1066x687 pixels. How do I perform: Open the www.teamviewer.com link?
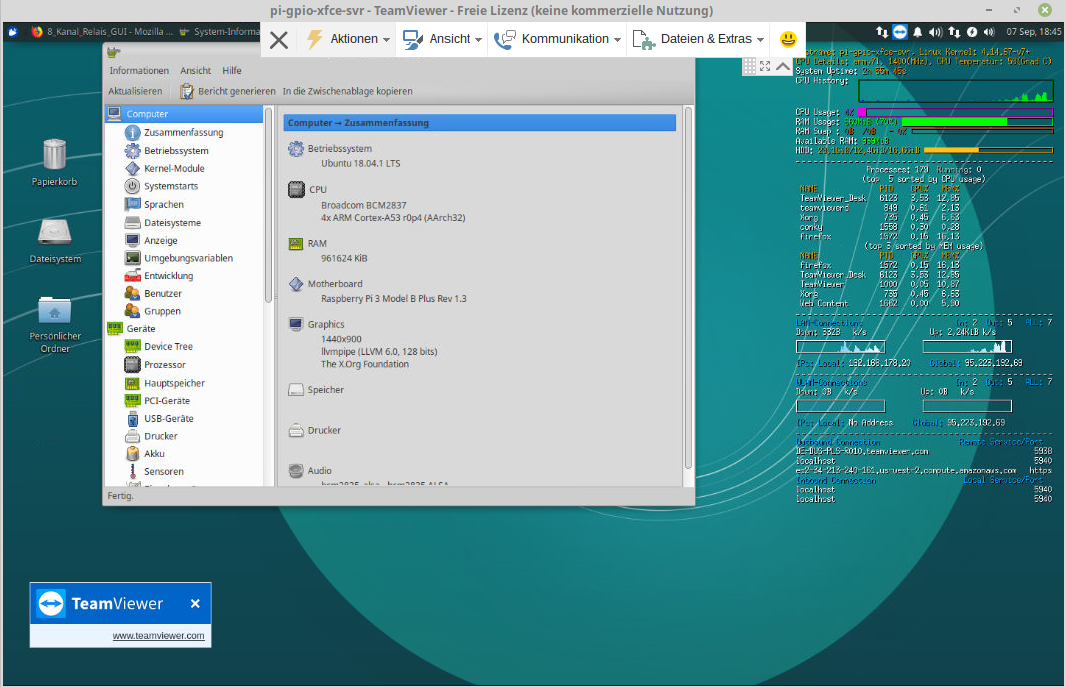(158, 636)
